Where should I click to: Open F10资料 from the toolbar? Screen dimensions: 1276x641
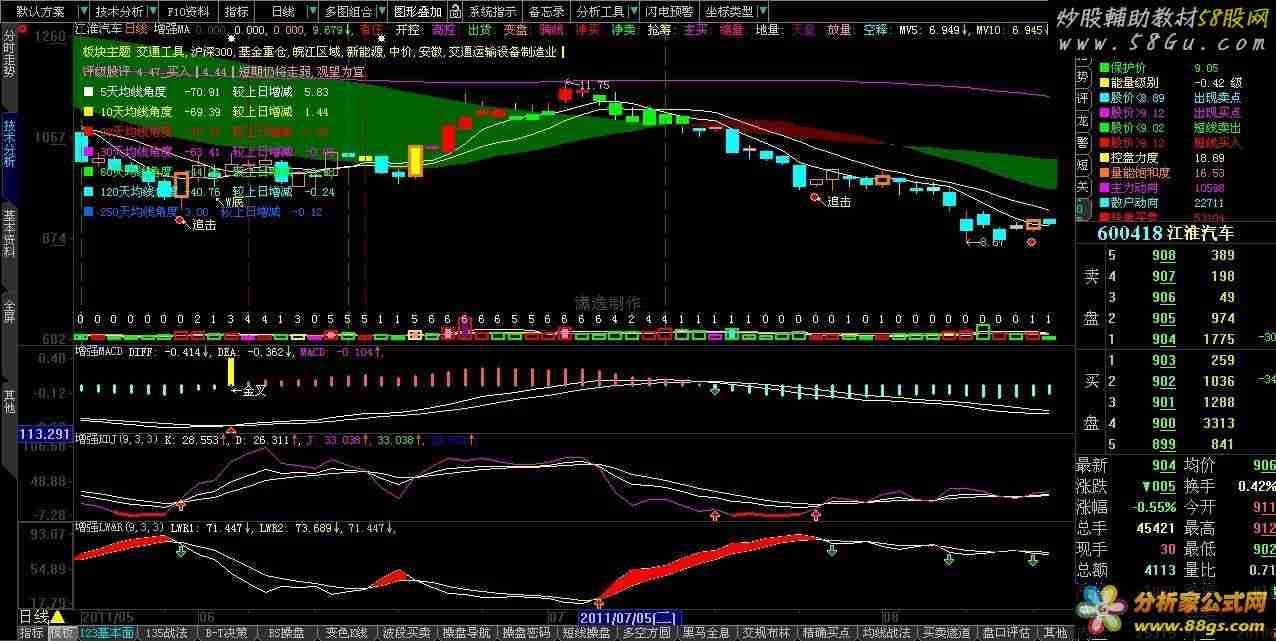tap(188, 12)
